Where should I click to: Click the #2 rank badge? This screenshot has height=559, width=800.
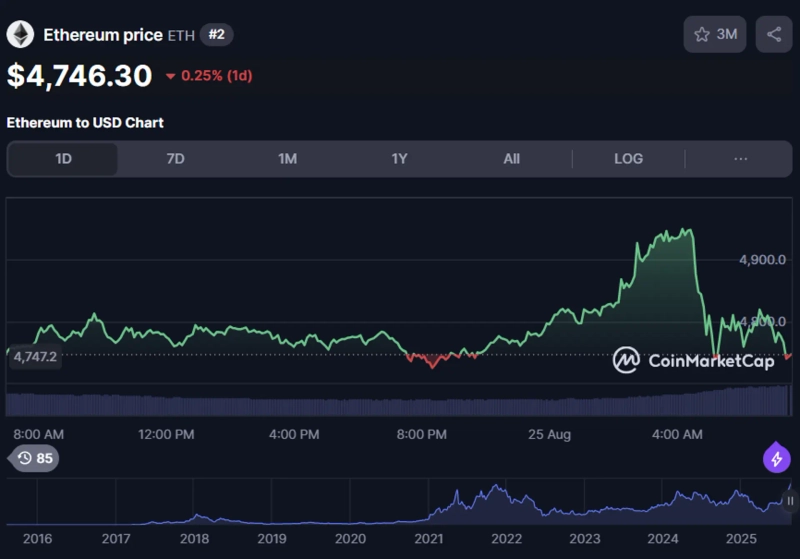click(x=217, y=35)
